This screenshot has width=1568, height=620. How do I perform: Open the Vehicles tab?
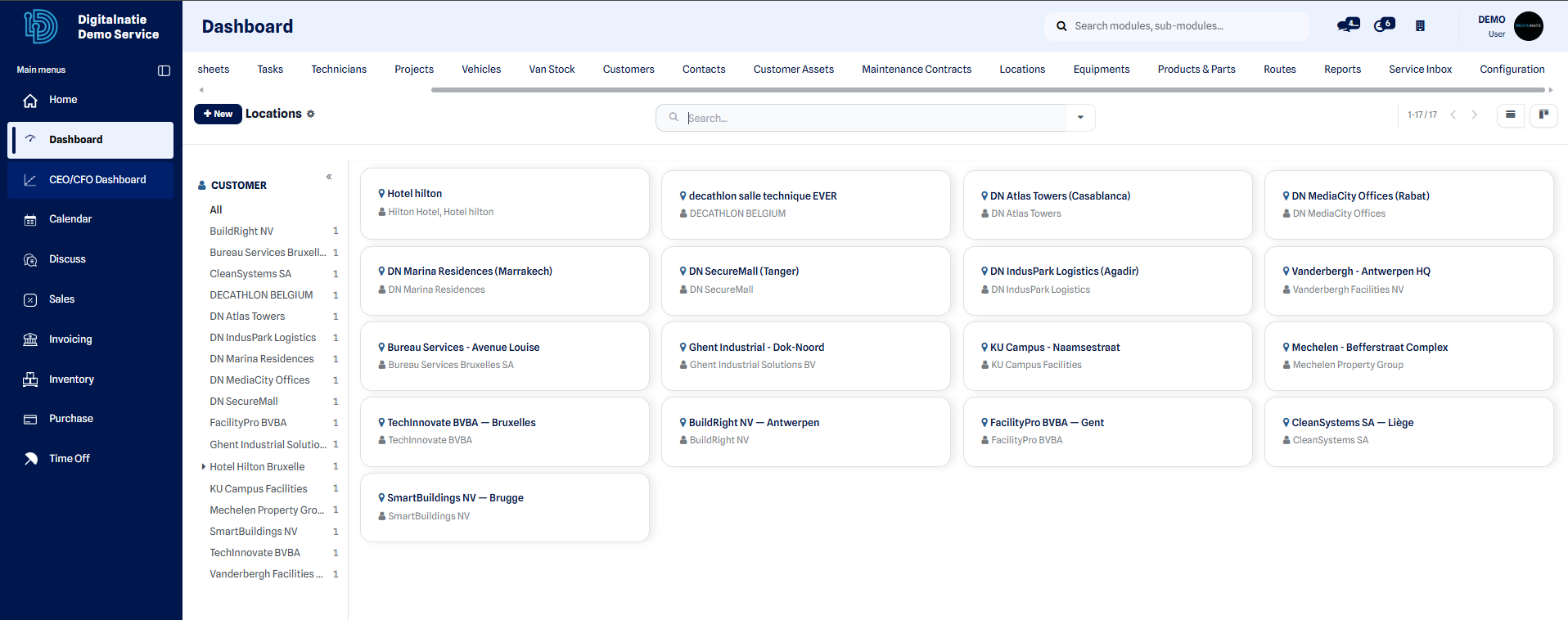[481, 70]
